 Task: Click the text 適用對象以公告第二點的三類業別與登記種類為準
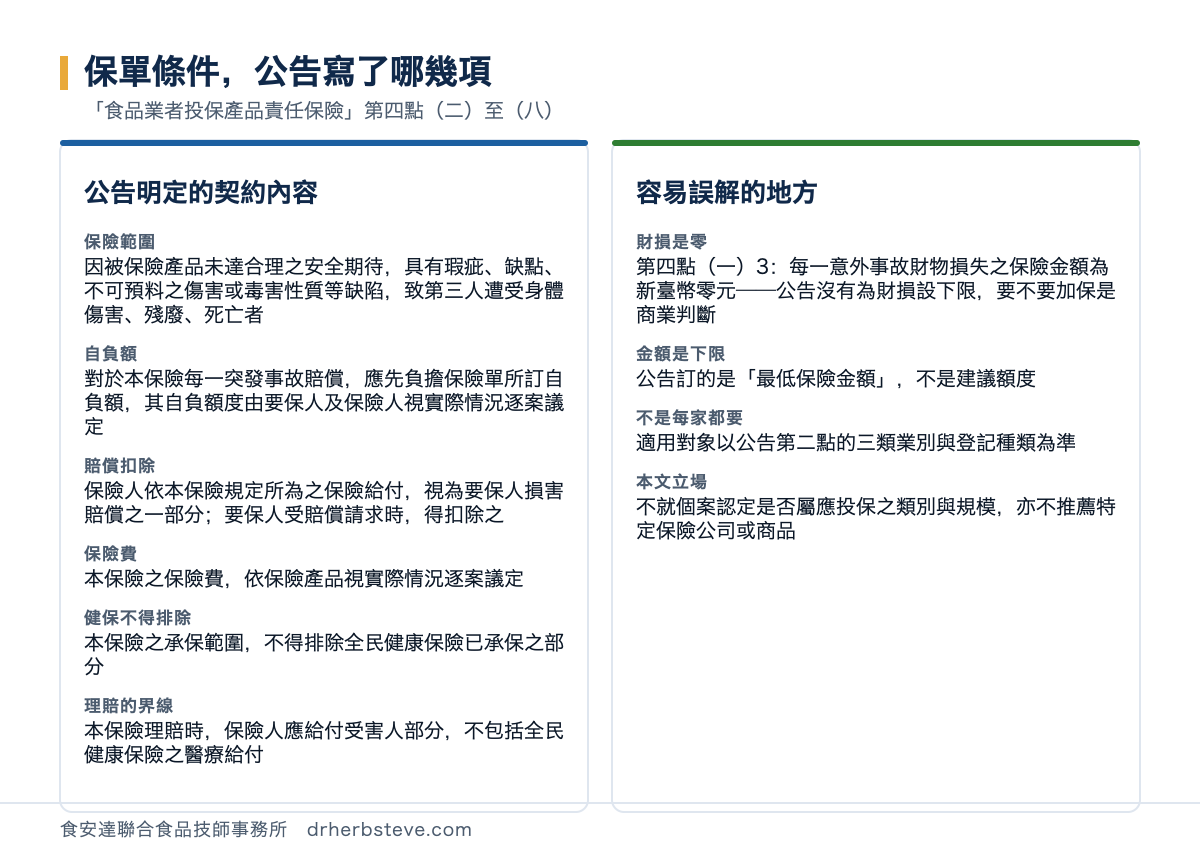(856, 443)
